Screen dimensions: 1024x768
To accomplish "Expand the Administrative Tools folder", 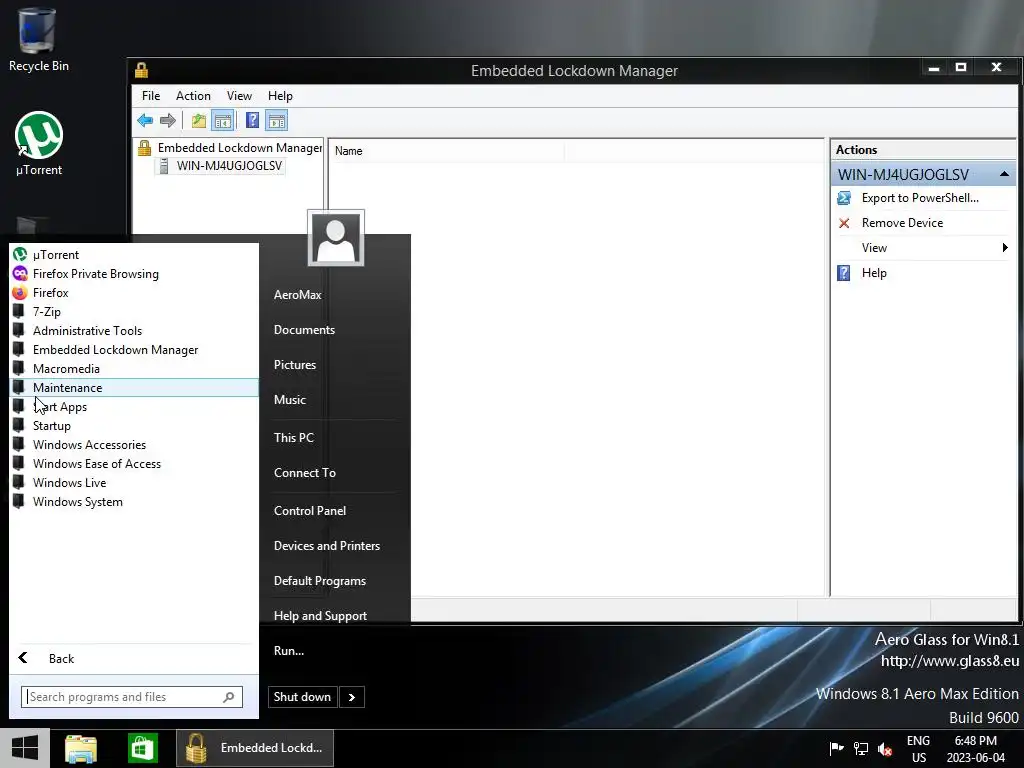I will [x=134, y=330].
